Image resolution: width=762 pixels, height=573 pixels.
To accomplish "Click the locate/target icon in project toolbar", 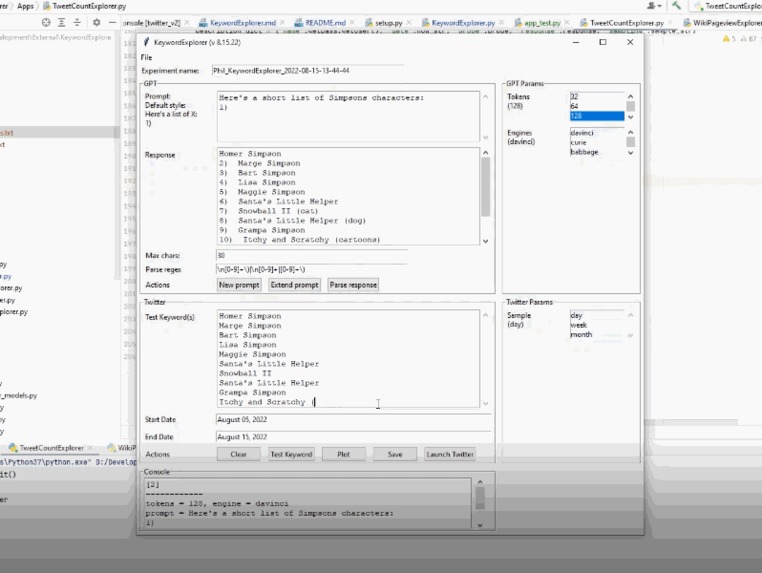I will coord(46,22).
